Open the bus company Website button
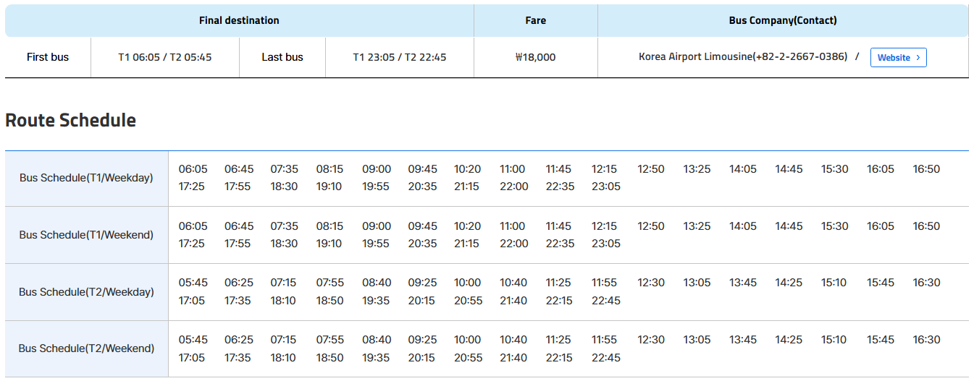Viewport: 974px width, 381px height. click(x=898, y=57)
